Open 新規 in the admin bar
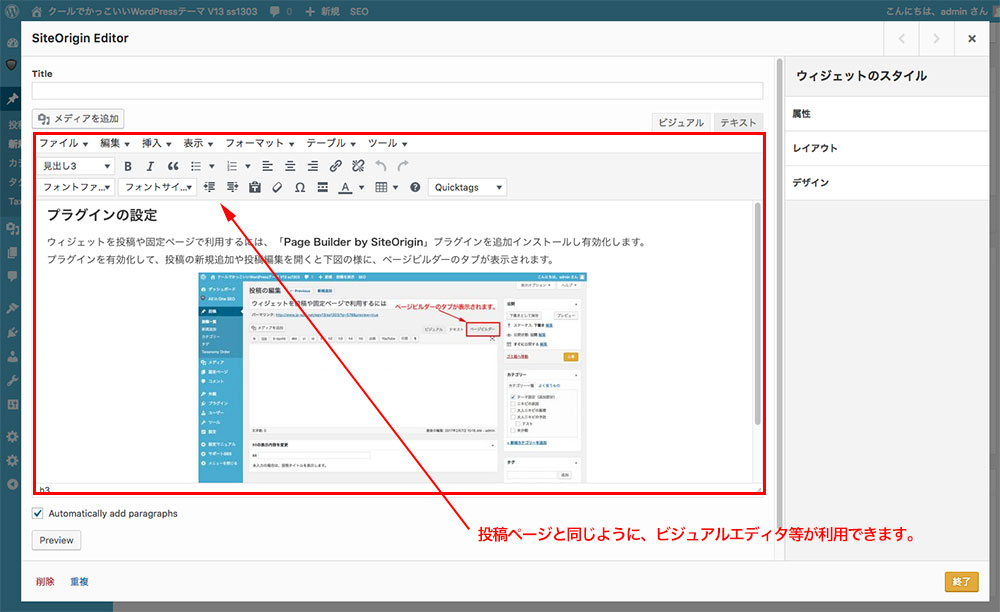The width and height of the screenshot is (1000, 612). [x=323, y=11]
